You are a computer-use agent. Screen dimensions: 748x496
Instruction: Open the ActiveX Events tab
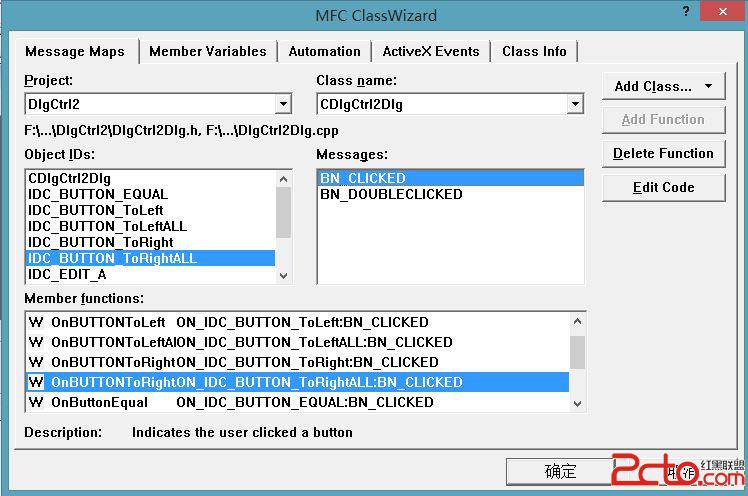click(431, 51)
